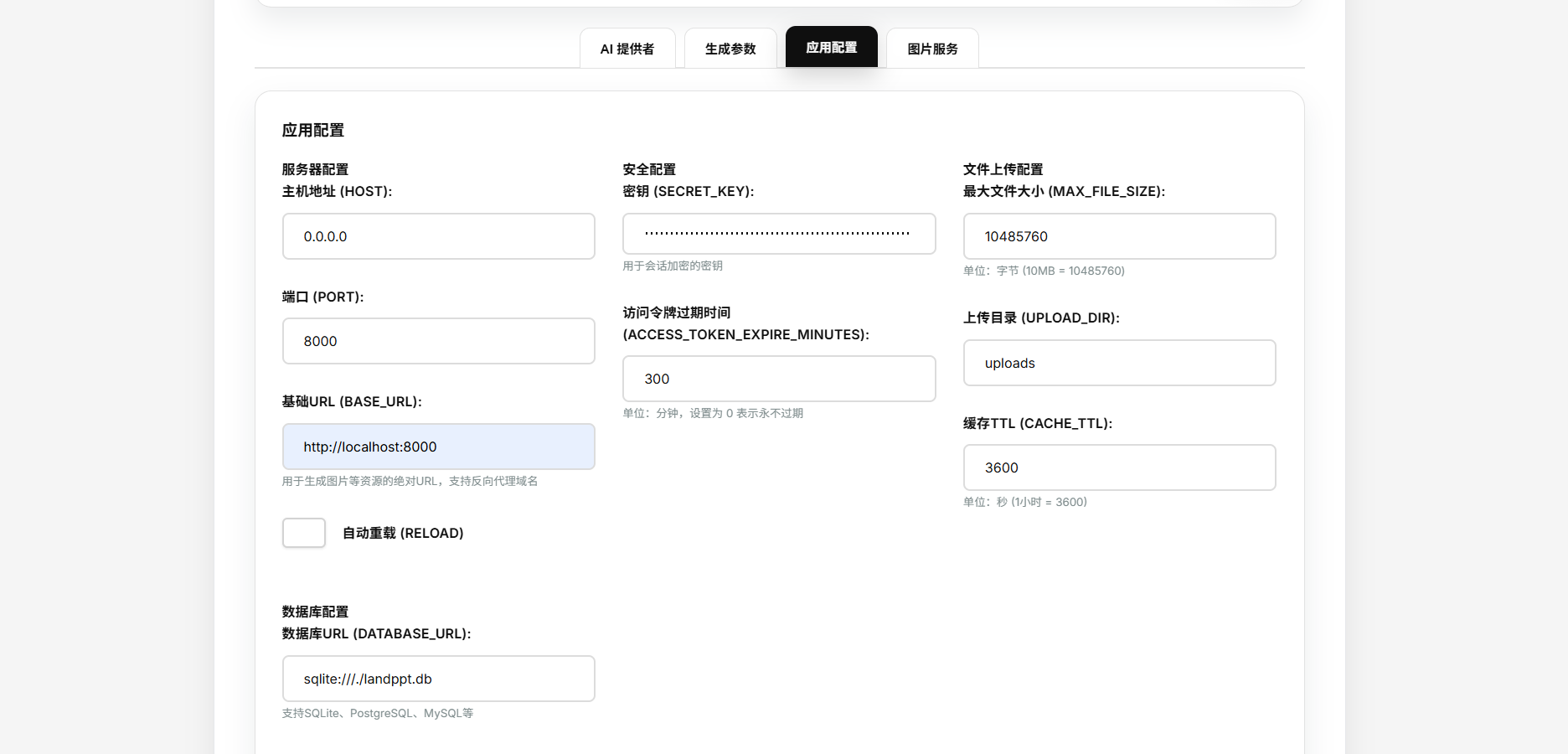Click the 缓存TTL (CACHE_TTL) label text
The height and width of the screenshot is (754, 1568).
(x=1037, y=423)
